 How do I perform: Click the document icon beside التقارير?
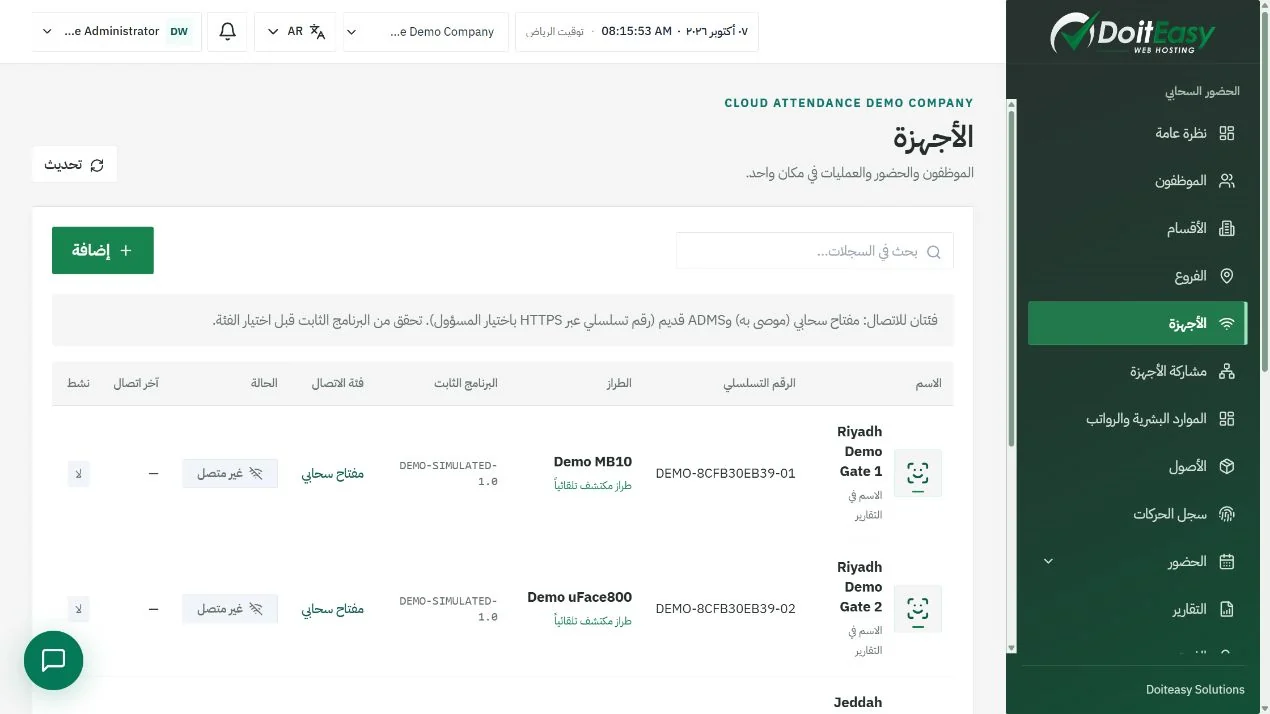coord(1227,610)
